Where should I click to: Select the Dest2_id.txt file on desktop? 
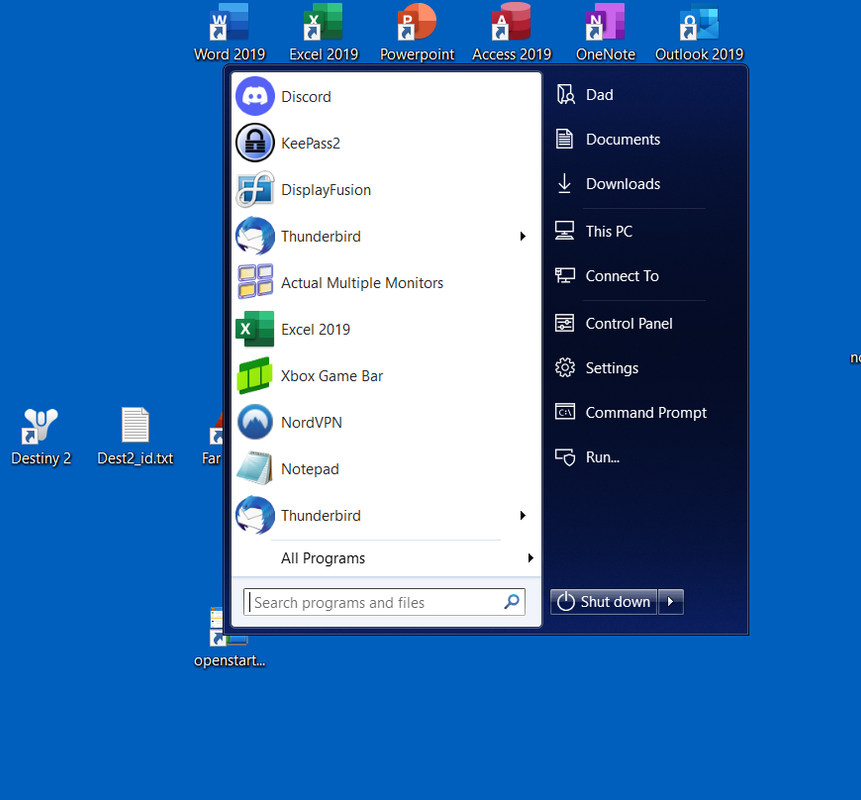(x=135, y=437)
